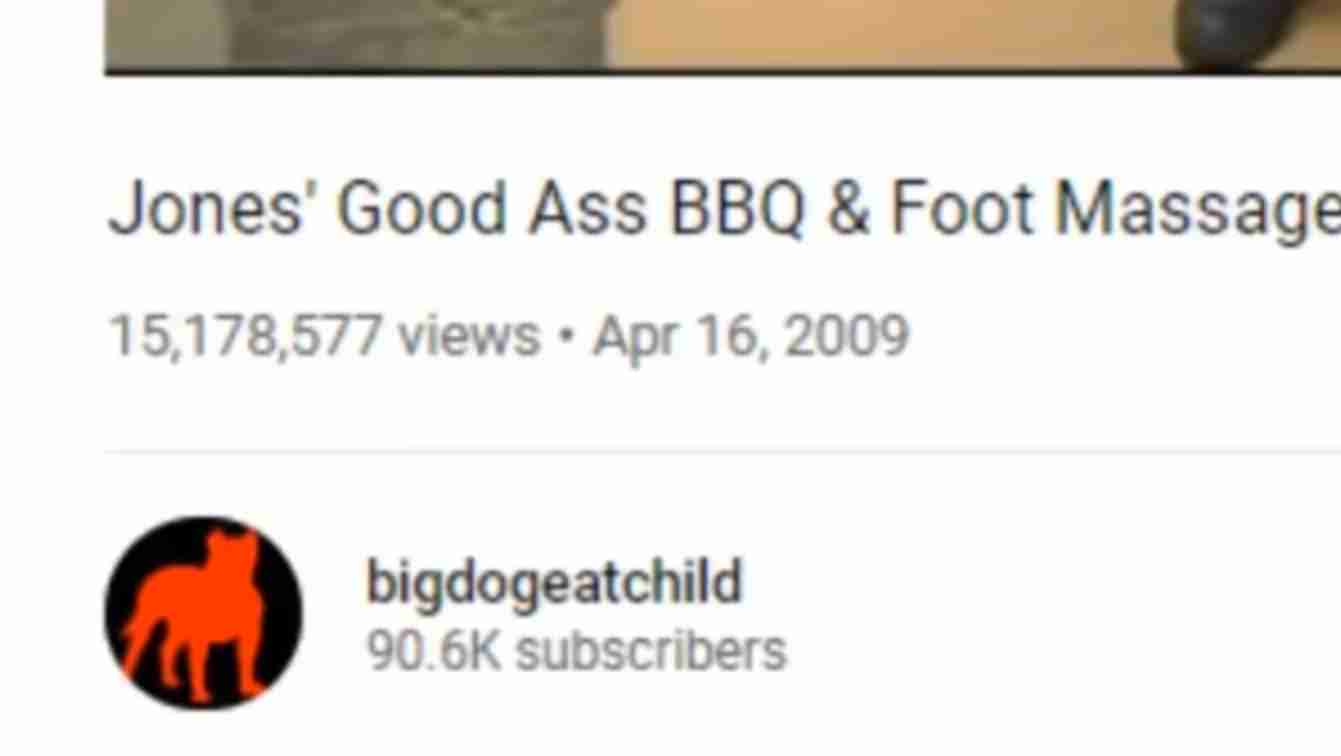The width and height of the screenshot is (1341, 756).
Task: Click the word 'views' in the stats line
Action: pyautogui.click(x=469, y=335)
